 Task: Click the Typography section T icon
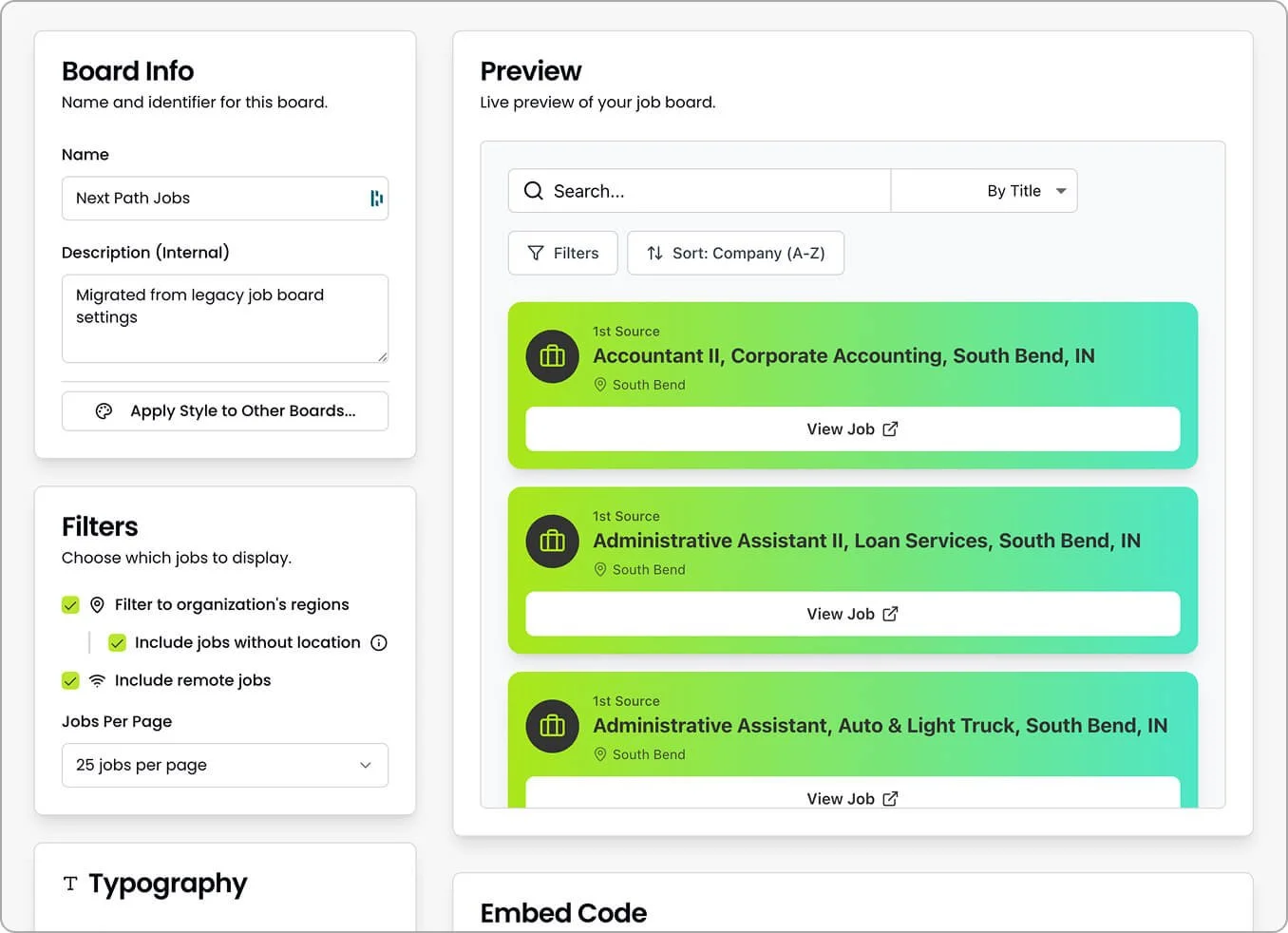(70, 885)
